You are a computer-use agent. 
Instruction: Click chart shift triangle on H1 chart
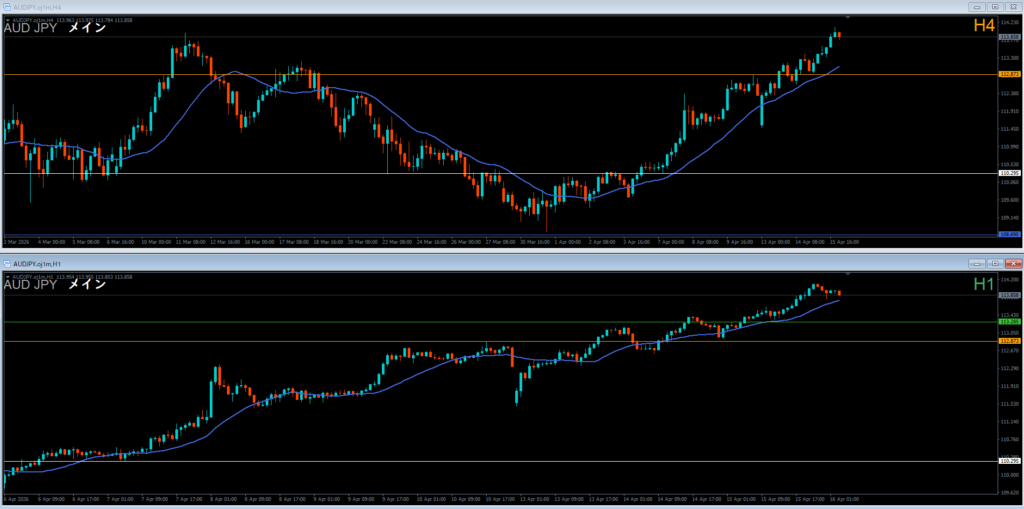848,272
